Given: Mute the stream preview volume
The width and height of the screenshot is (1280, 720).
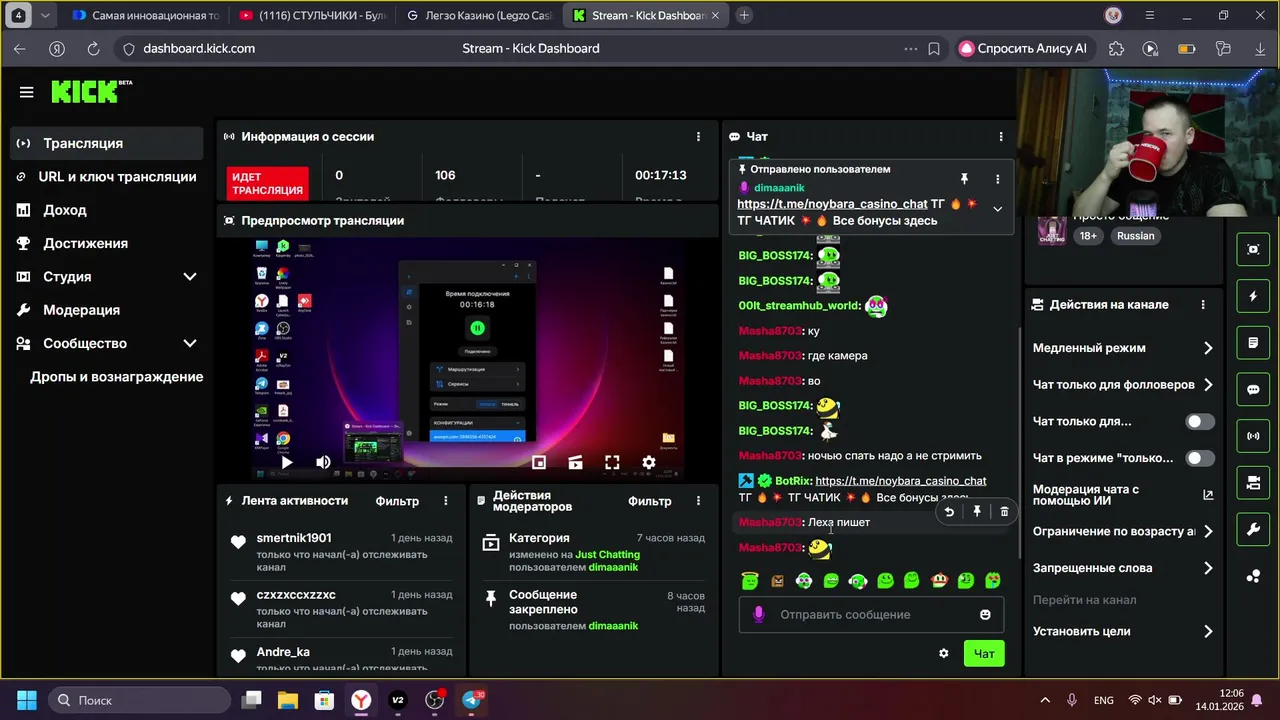Looking at the screenshot, I should click(323, 462).
